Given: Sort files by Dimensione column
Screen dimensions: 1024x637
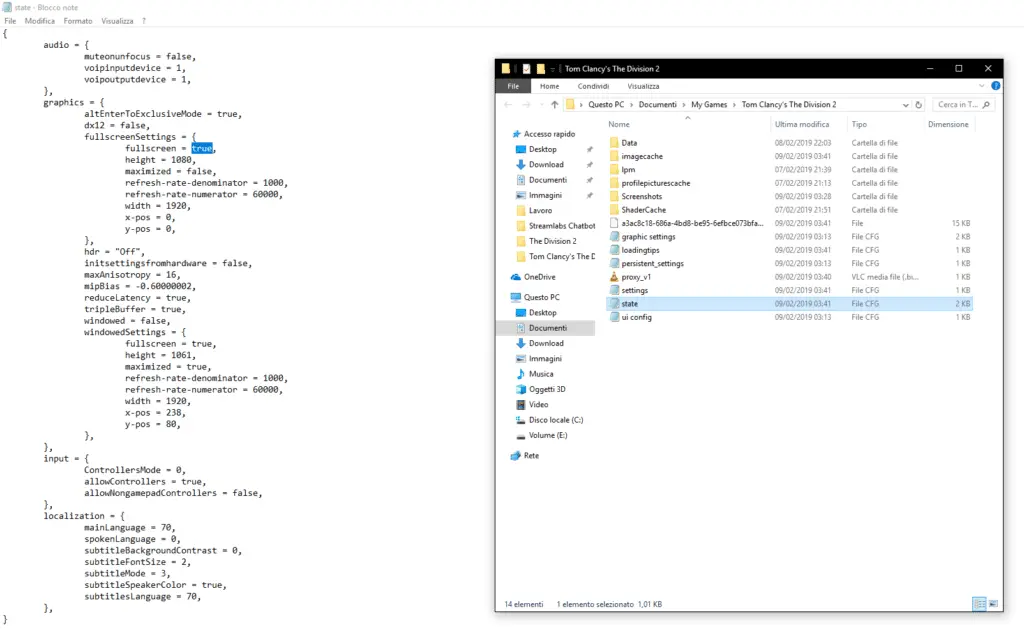Looking at the screenshot, I should [948, 124].
